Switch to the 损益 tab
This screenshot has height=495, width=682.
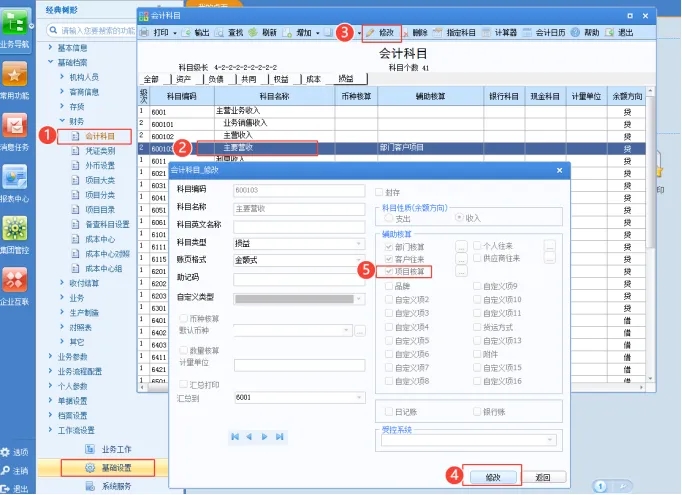tap(346, 79)
